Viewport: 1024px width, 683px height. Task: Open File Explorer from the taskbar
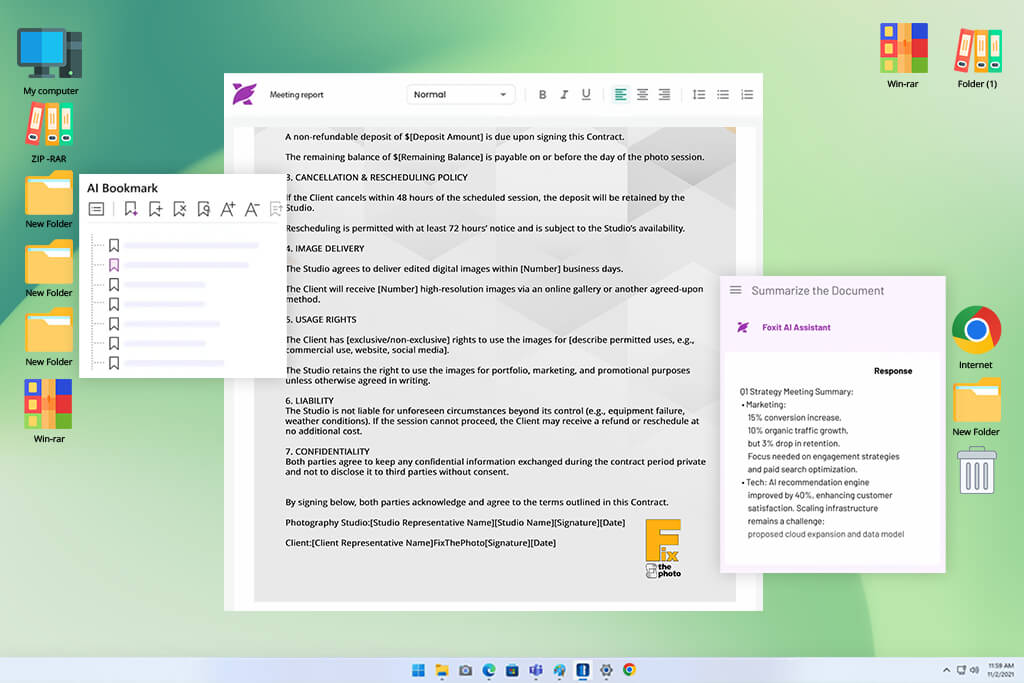(442, 670)
